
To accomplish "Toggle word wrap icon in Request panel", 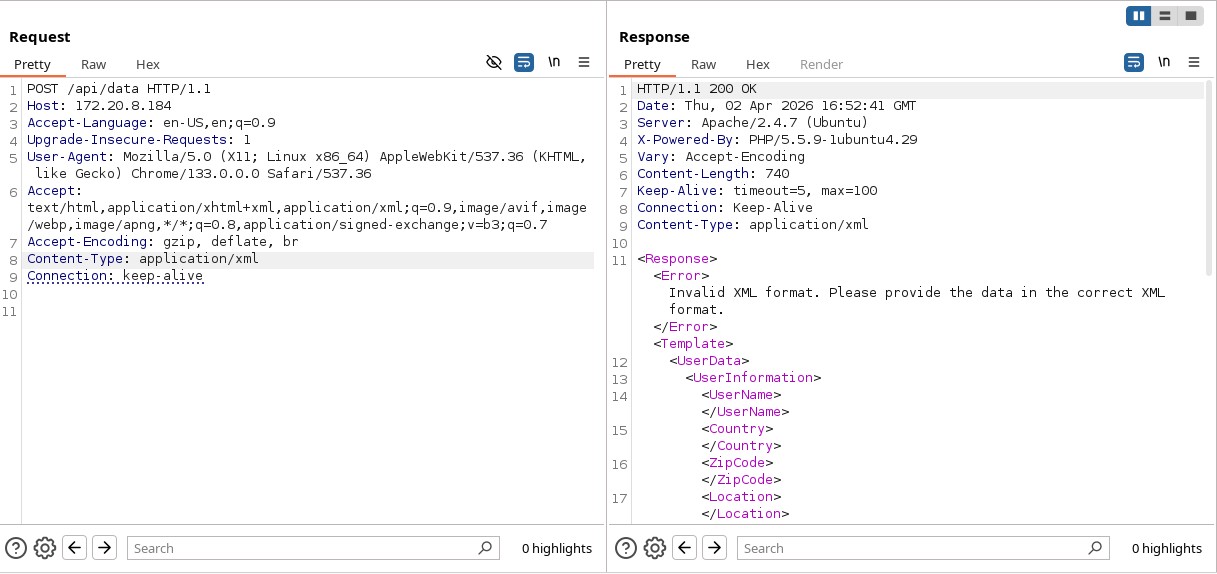I will point(524,63).
